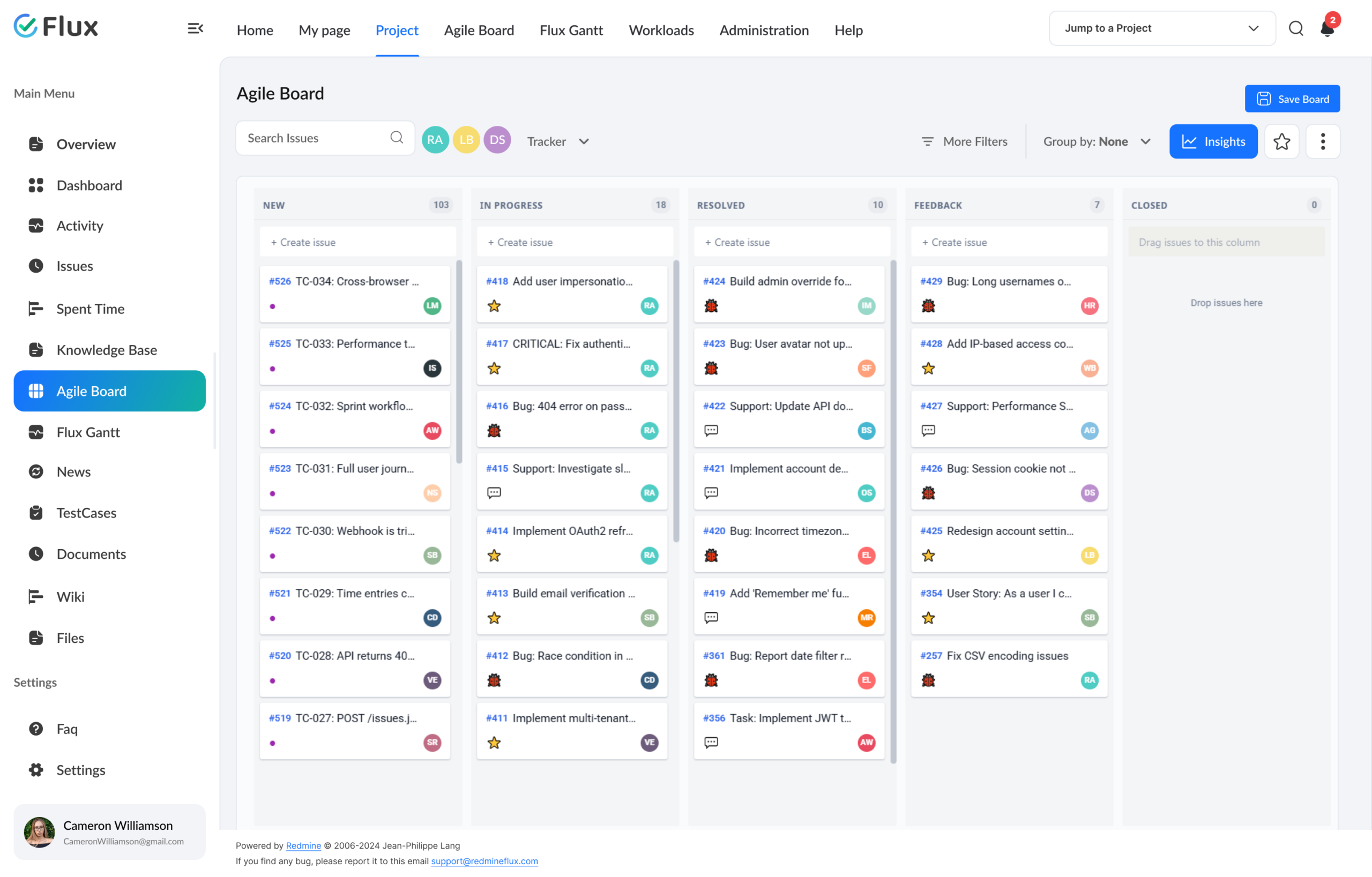This screenshot has height=877, width=1372.
Task: Open the three-dot board options menu
Action: point(1323,141)
